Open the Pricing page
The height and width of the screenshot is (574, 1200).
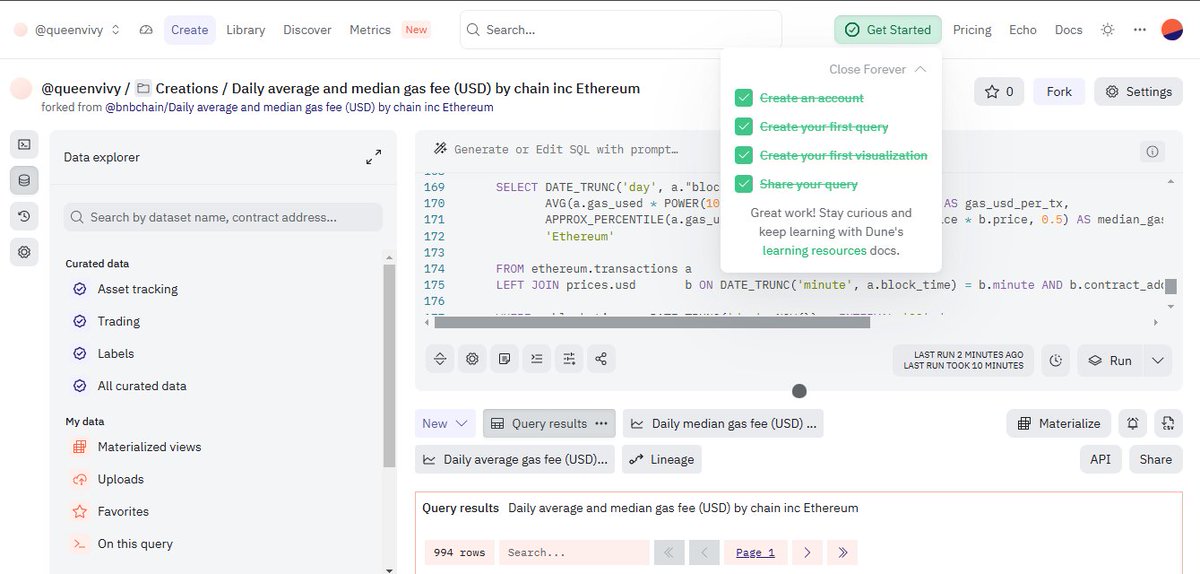pos(972,30)
